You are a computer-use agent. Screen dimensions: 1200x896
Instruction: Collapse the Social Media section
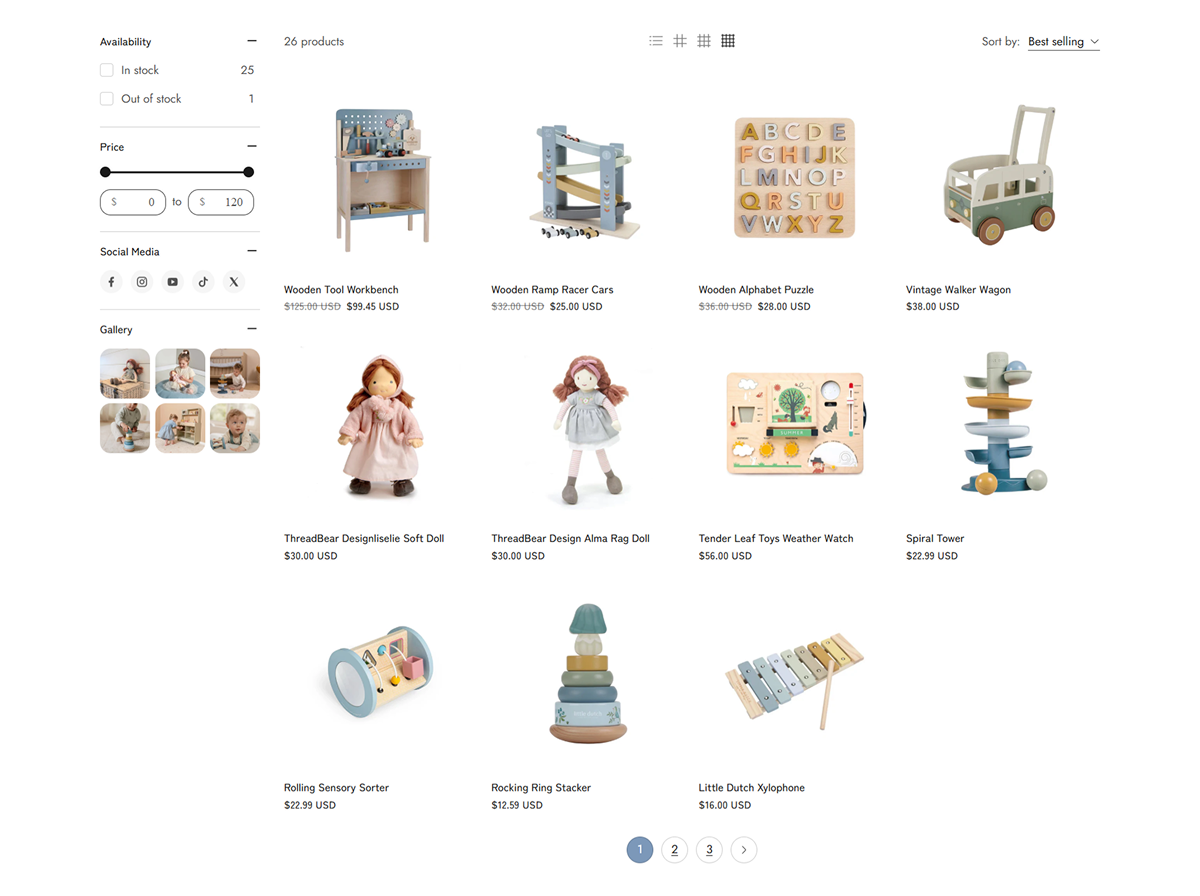[x=252, y=251]
